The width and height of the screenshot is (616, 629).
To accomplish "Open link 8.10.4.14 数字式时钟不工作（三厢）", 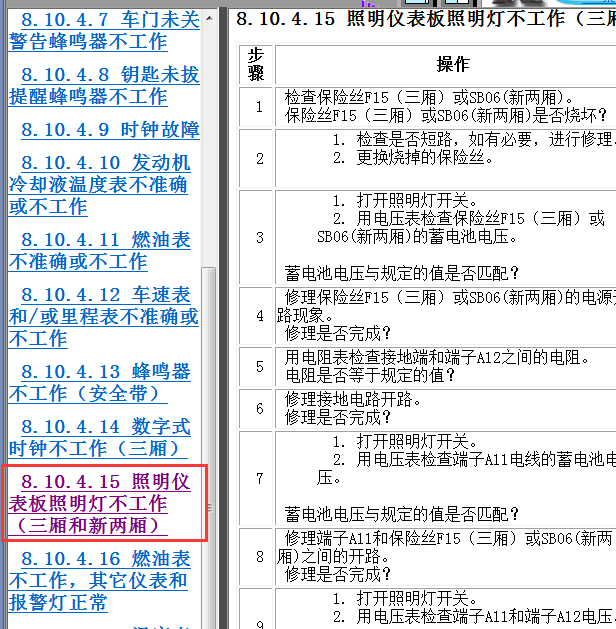I will tap(99, 437).
